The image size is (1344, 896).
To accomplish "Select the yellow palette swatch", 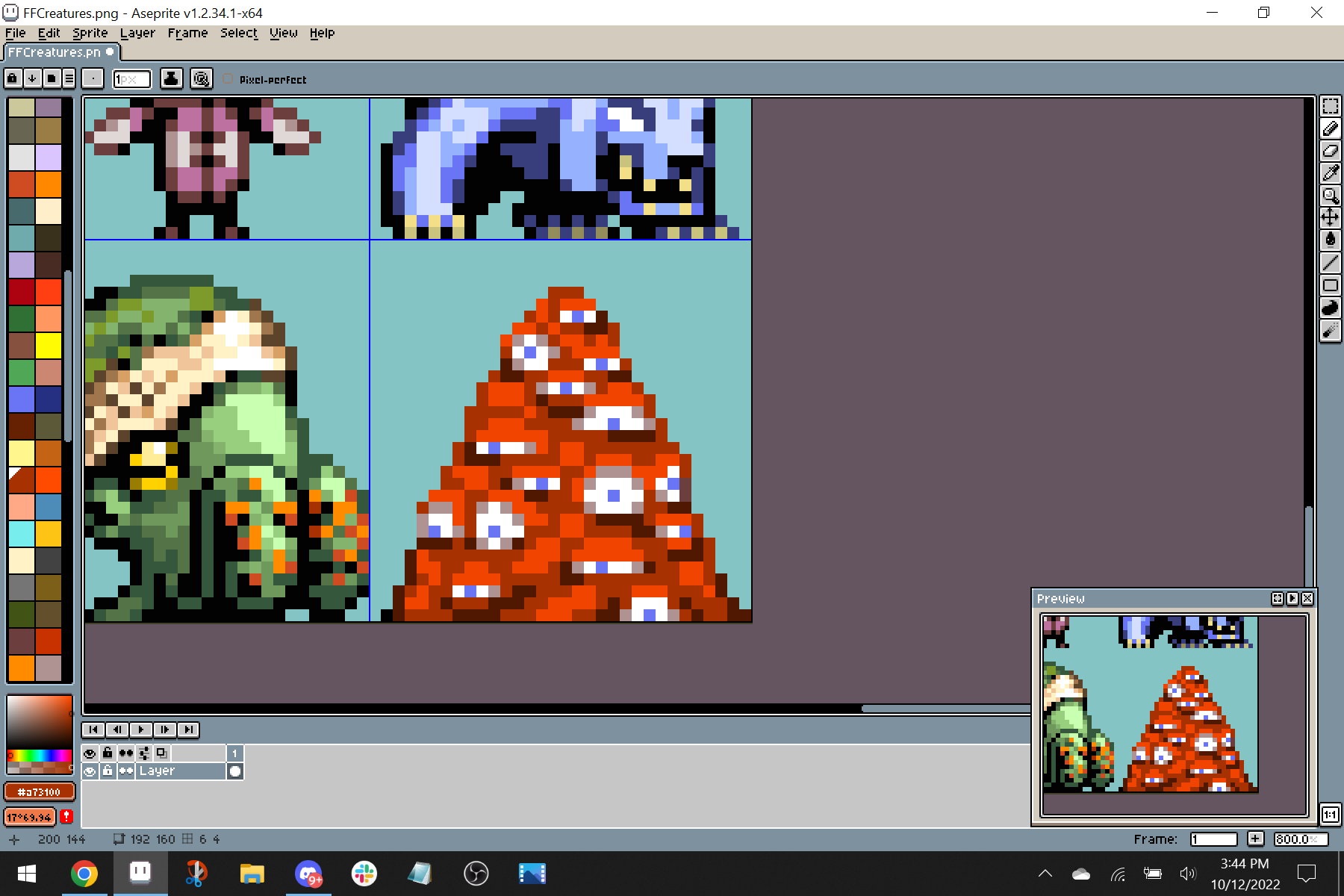I will click(49, 346).
